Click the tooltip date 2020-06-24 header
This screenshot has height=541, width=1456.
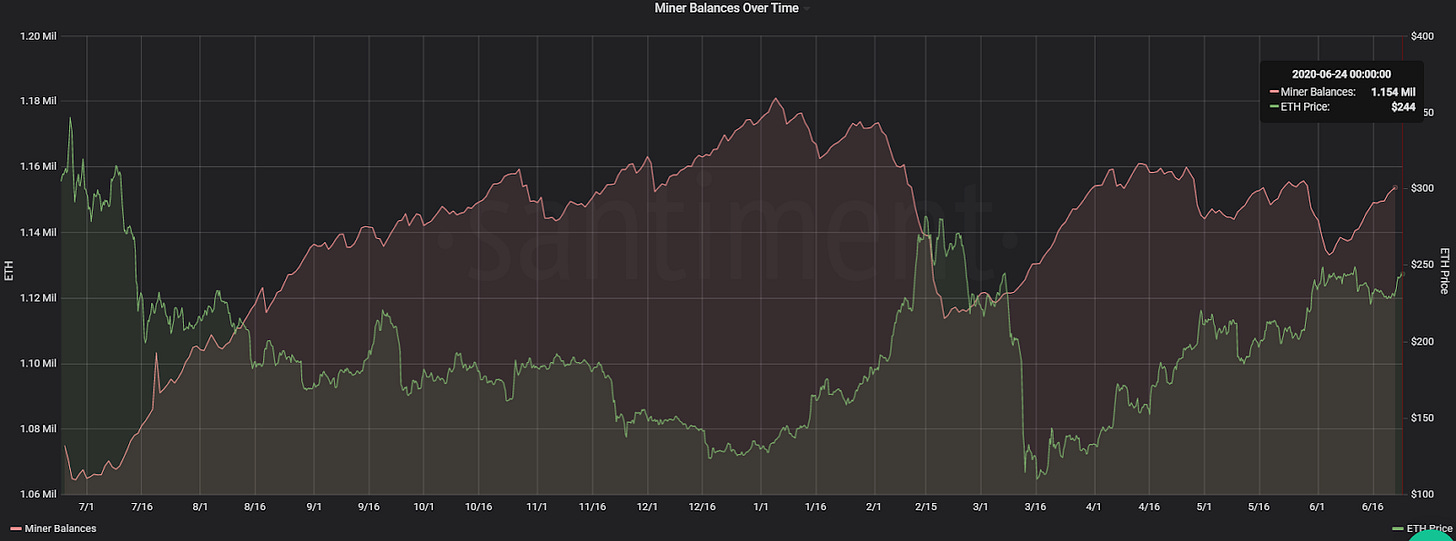pyautogui.click(x=1339, y=73)
